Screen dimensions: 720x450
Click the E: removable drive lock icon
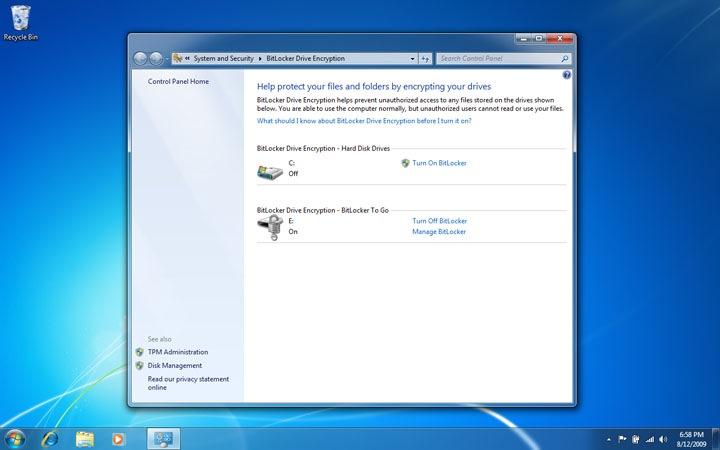[270, 228]
